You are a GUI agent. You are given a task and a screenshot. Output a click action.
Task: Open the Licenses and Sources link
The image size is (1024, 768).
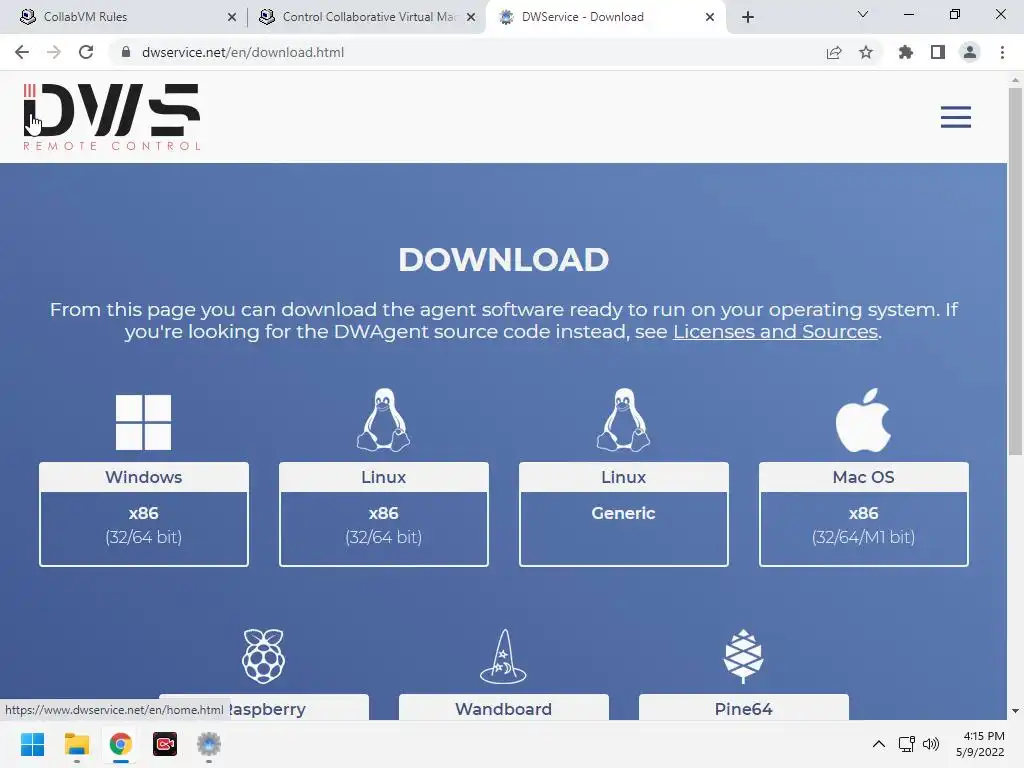pyautogui.click(x=775, y=332)
